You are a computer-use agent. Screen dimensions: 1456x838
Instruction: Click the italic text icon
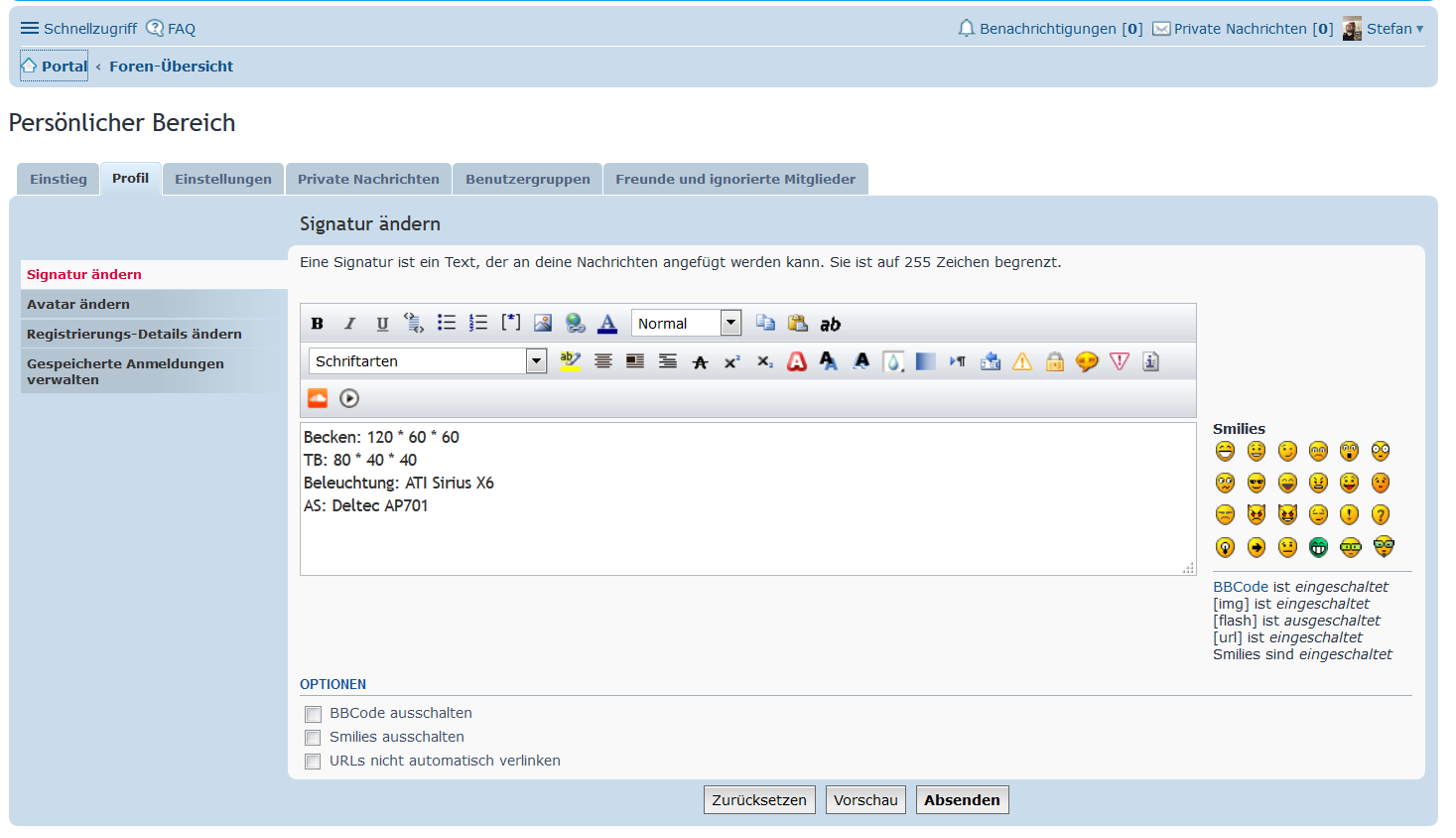pyautogui.click(x=349, y=324)
